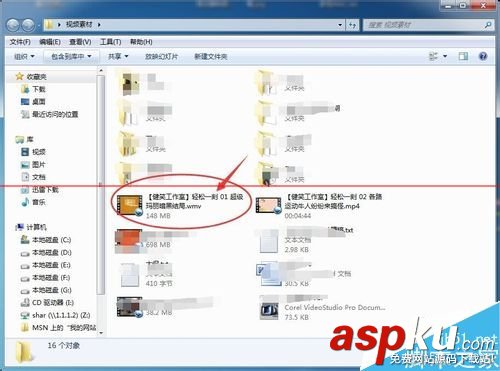Viewport: 500px width, 371px height.
Task: Start 放映幻灯片 slideshow
Action: (x=161, y=56)
